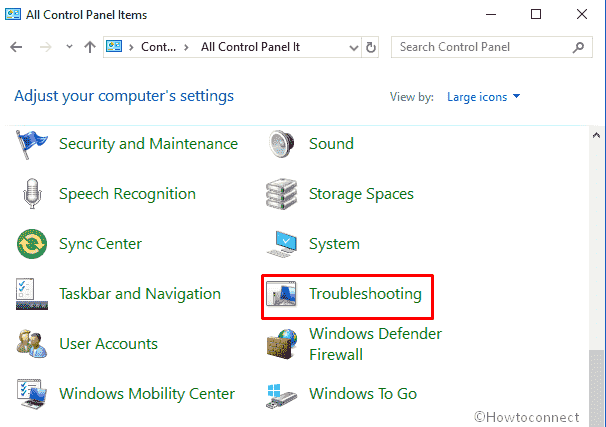Open the Troubleshooting link

pos(365,294)
